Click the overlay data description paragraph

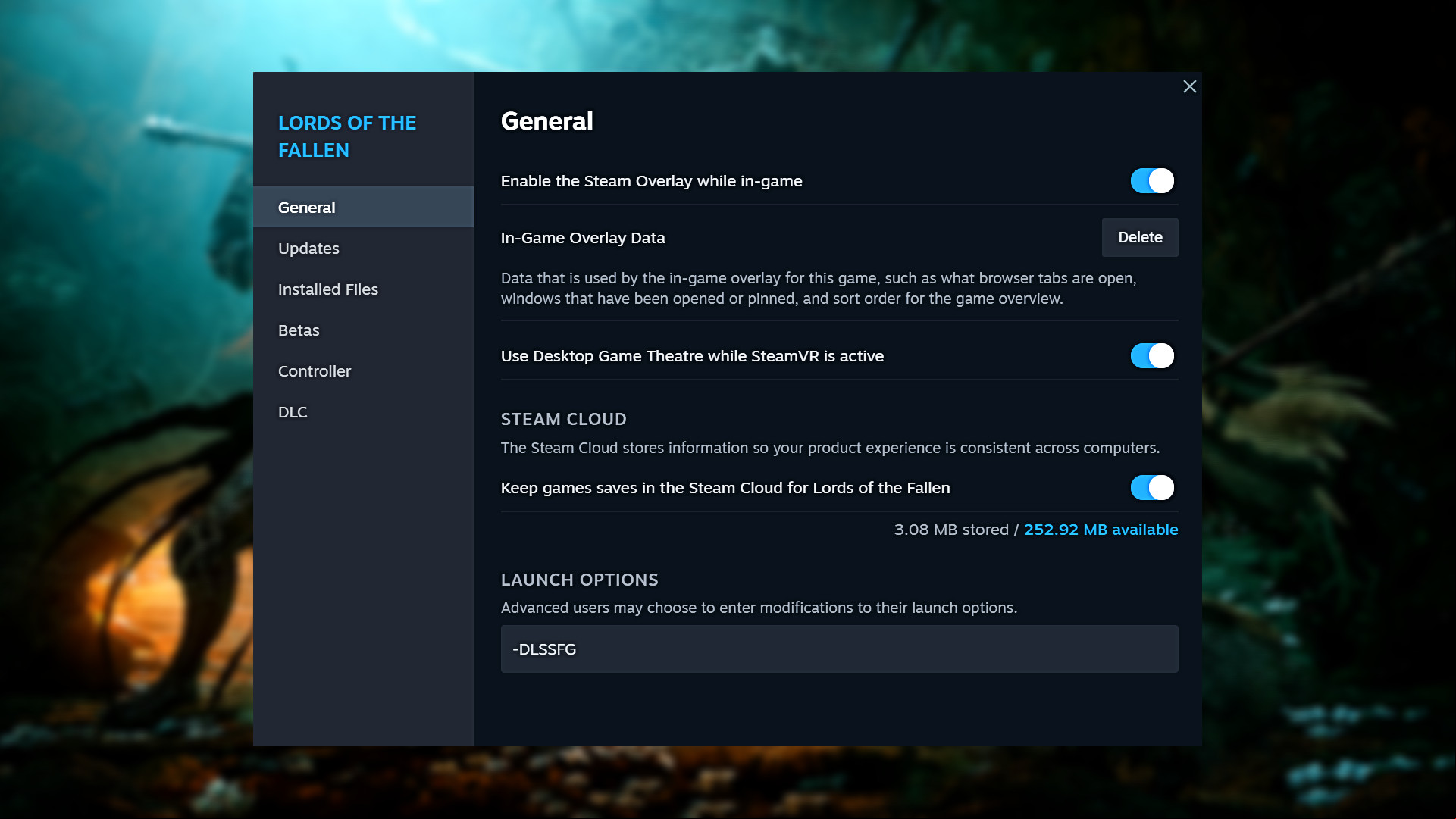(819, 289)
